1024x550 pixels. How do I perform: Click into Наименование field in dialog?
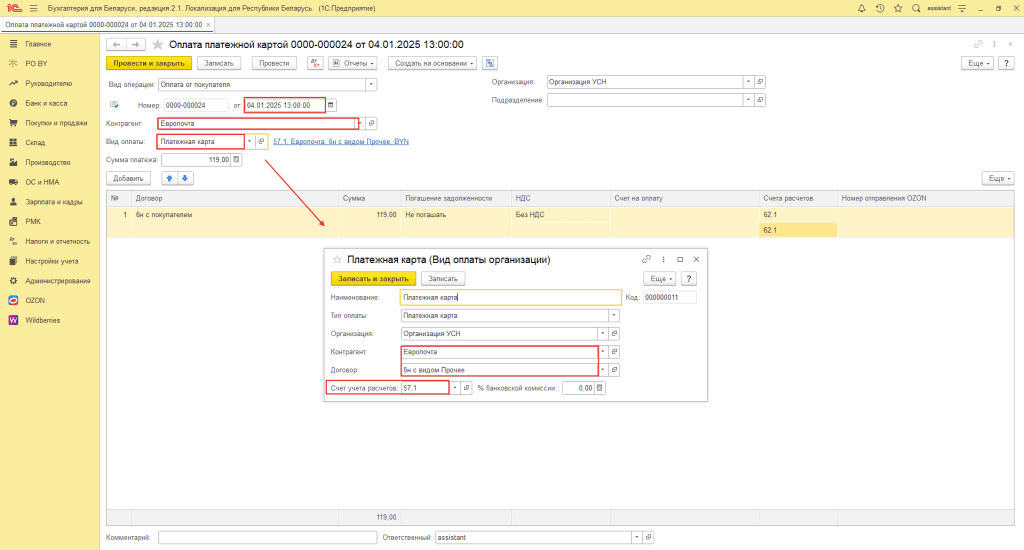click(x=510, y=297)
